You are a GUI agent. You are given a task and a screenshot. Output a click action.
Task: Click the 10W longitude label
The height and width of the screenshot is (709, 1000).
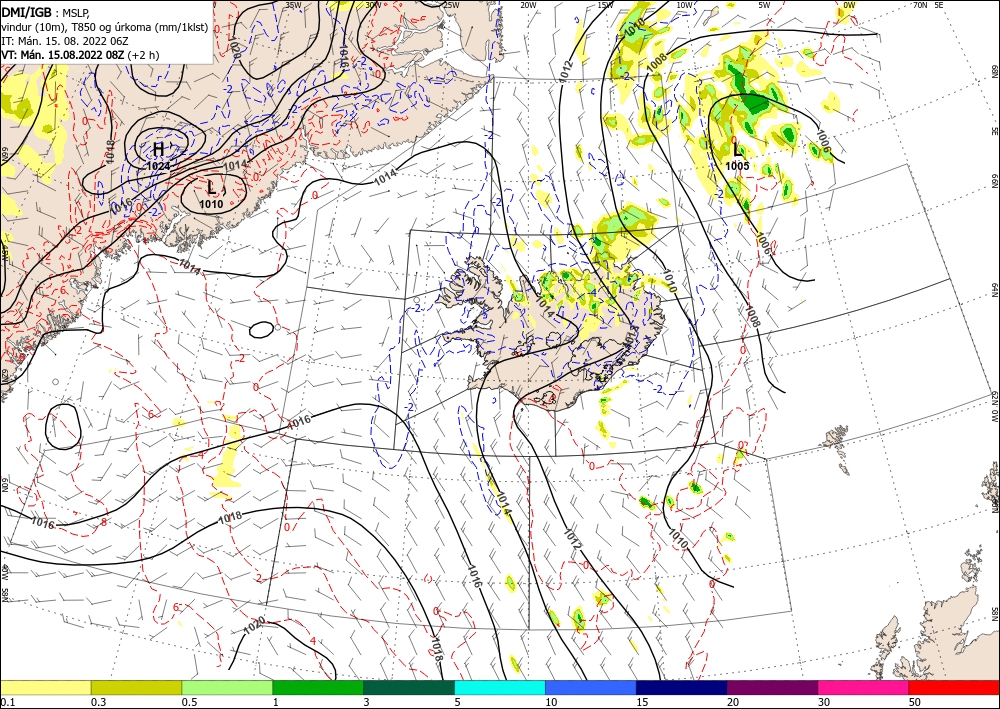click(684, 5)
